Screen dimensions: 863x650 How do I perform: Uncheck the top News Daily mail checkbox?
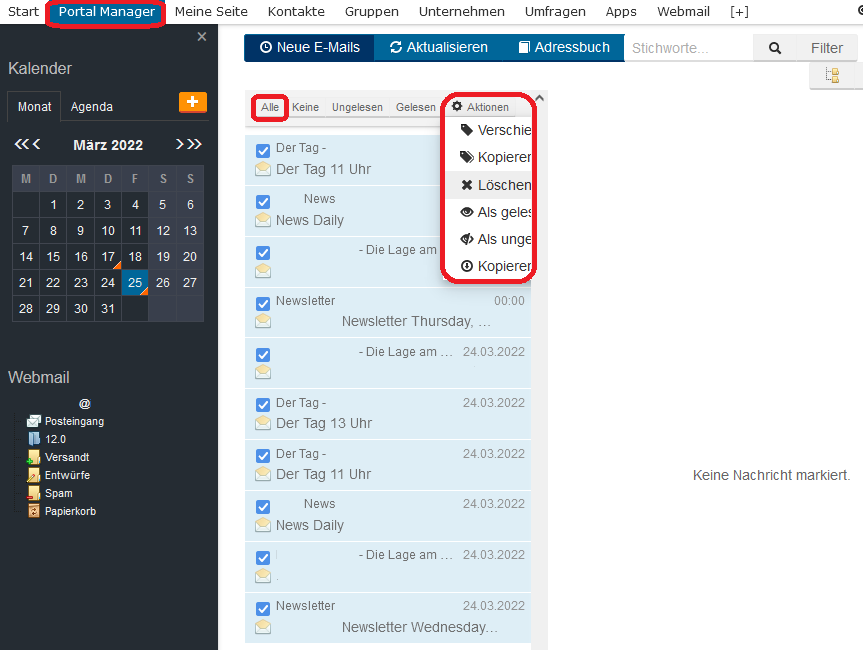click(263, 202)
